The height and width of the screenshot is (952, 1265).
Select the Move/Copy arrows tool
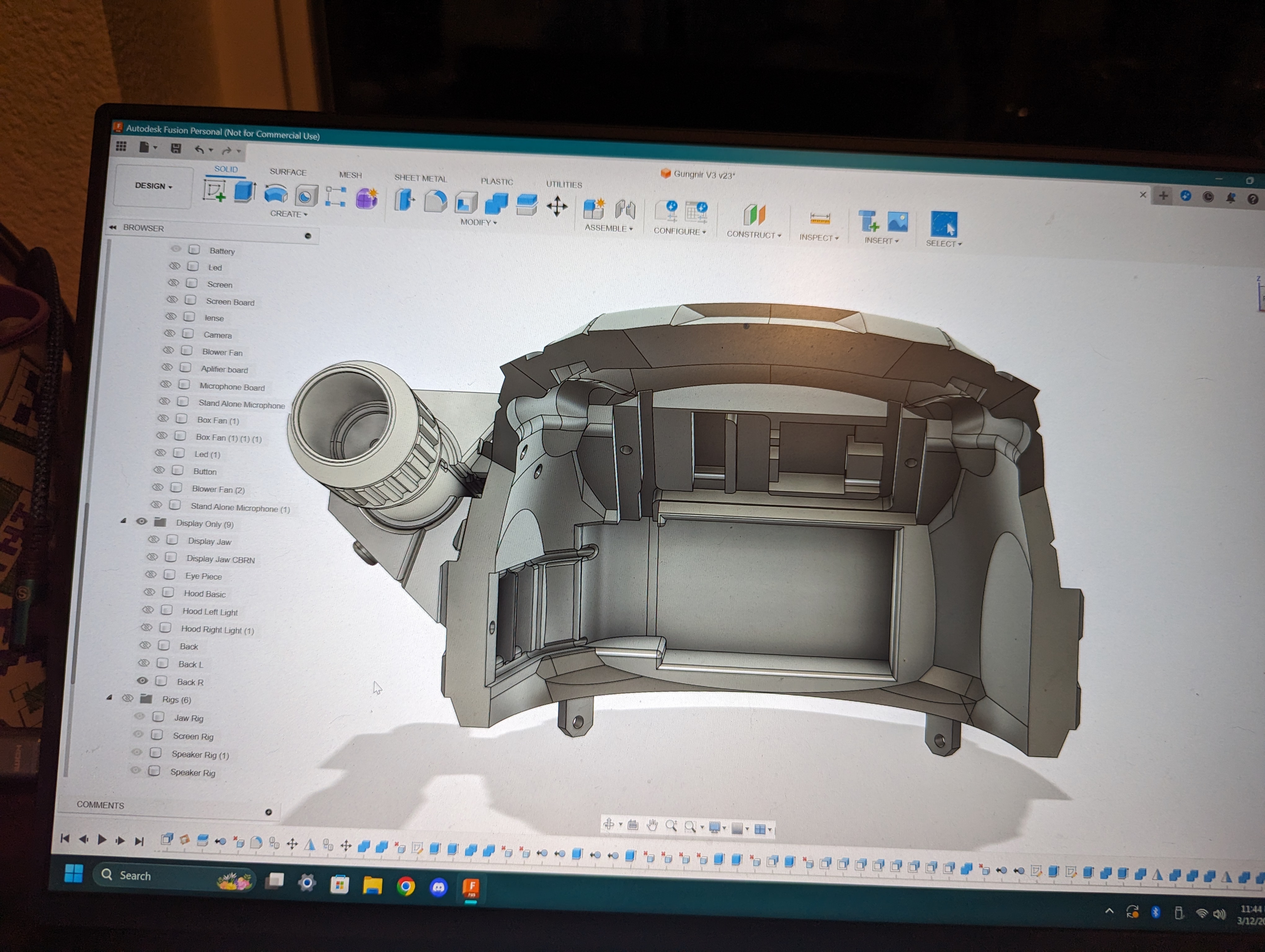[557, 206]
